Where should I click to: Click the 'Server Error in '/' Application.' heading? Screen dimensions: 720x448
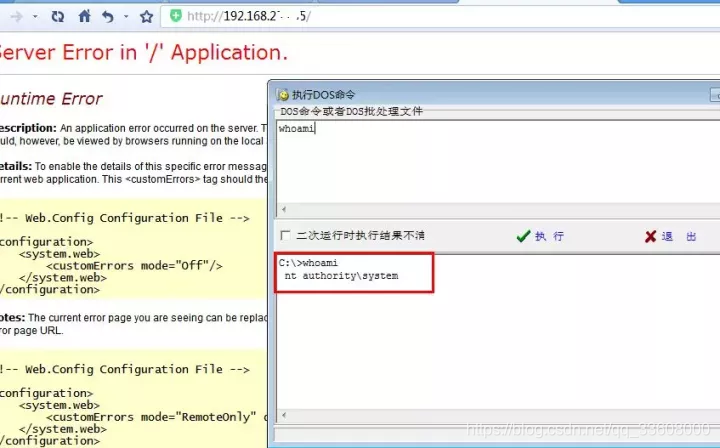click(x=143, y=53)
